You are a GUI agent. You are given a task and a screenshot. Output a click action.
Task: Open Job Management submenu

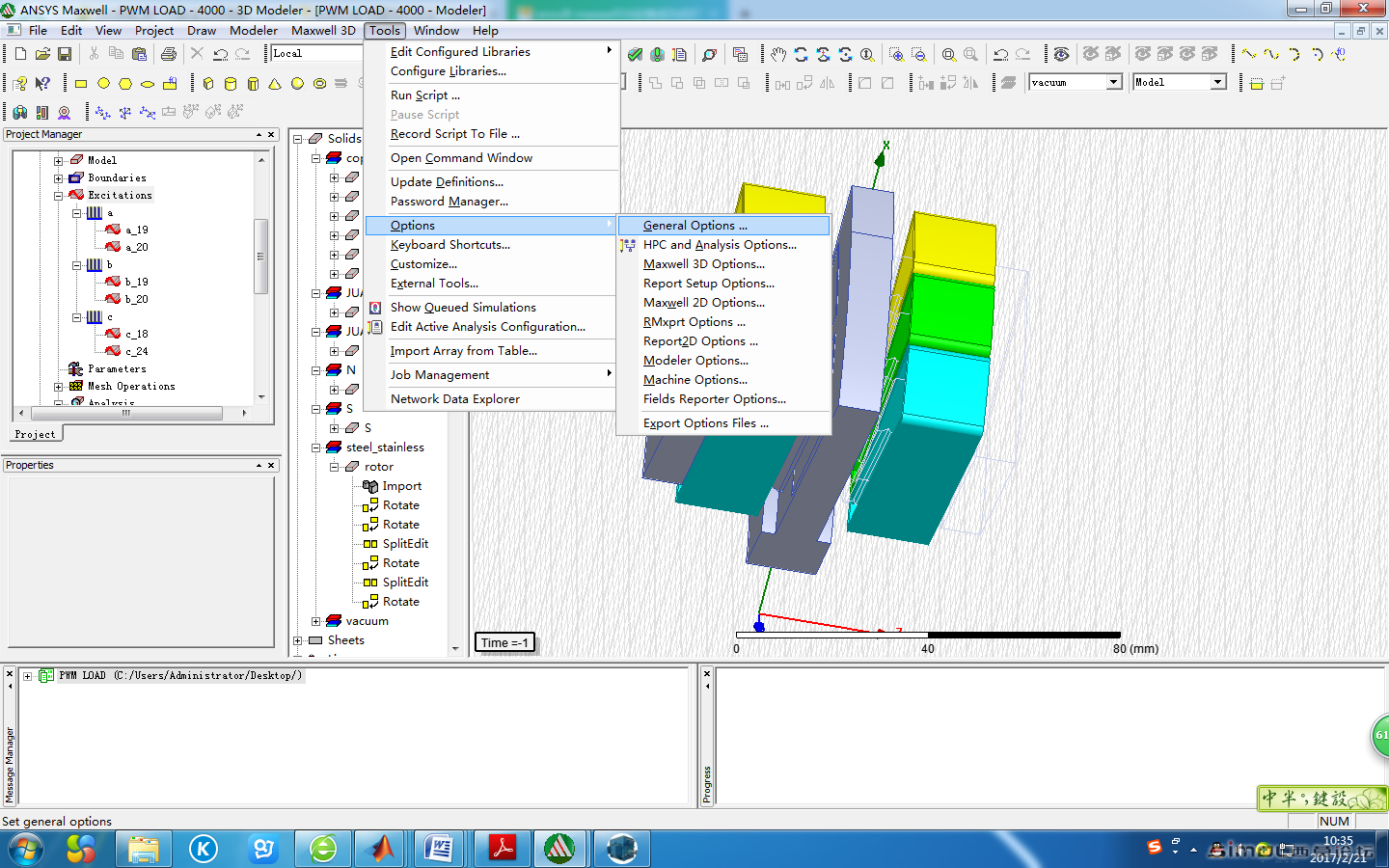(491, 375)
